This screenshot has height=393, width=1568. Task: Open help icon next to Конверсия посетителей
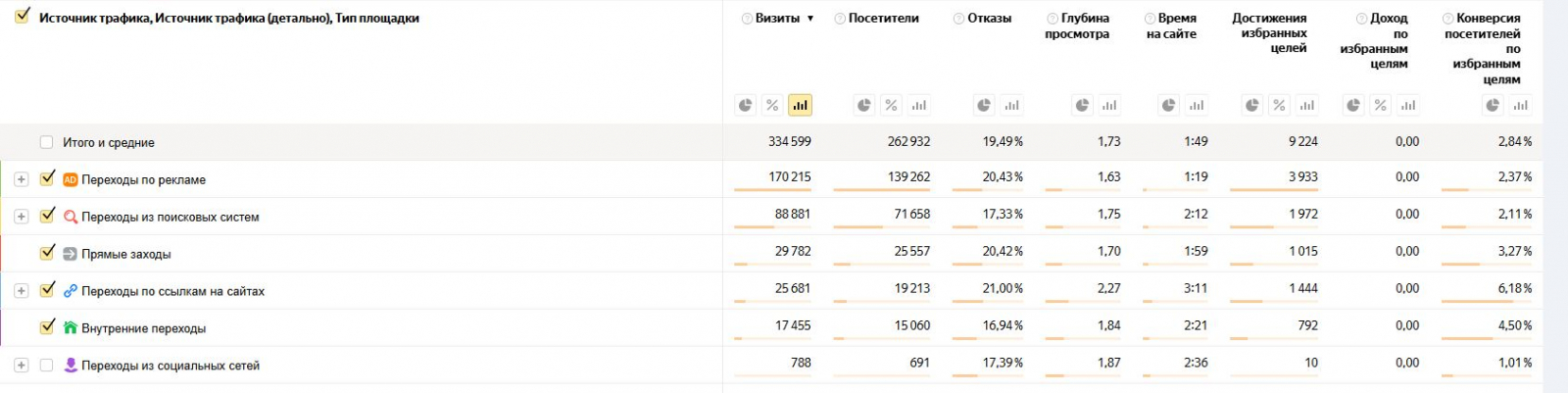coord(1448,19)
